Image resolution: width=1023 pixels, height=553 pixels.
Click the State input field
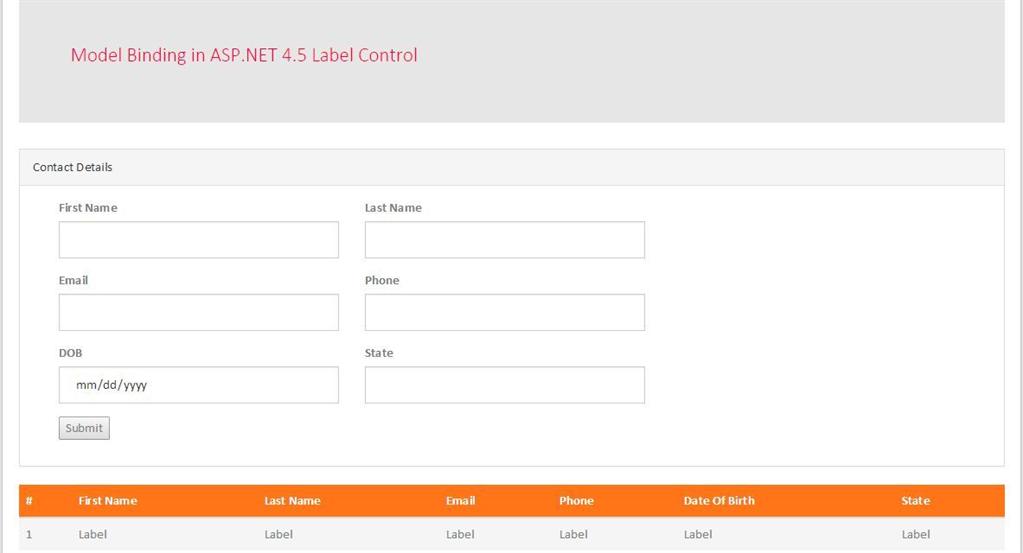coord(504,385)
